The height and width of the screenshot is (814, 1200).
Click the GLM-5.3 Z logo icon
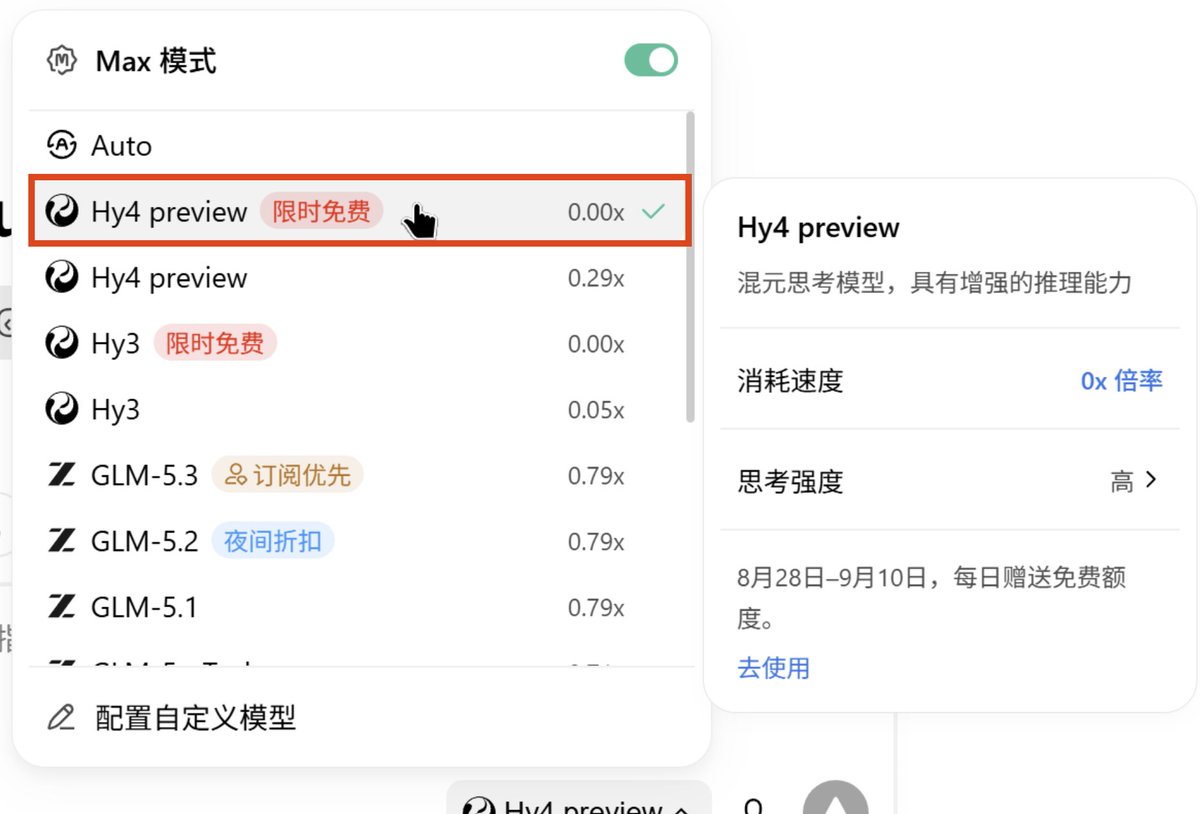(62, 476)
